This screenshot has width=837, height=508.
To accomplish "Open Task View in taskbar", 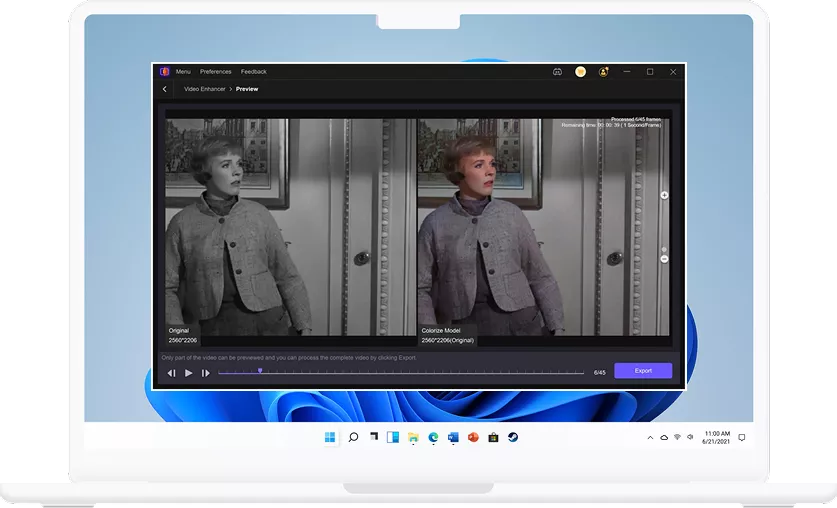I will 374,437.
